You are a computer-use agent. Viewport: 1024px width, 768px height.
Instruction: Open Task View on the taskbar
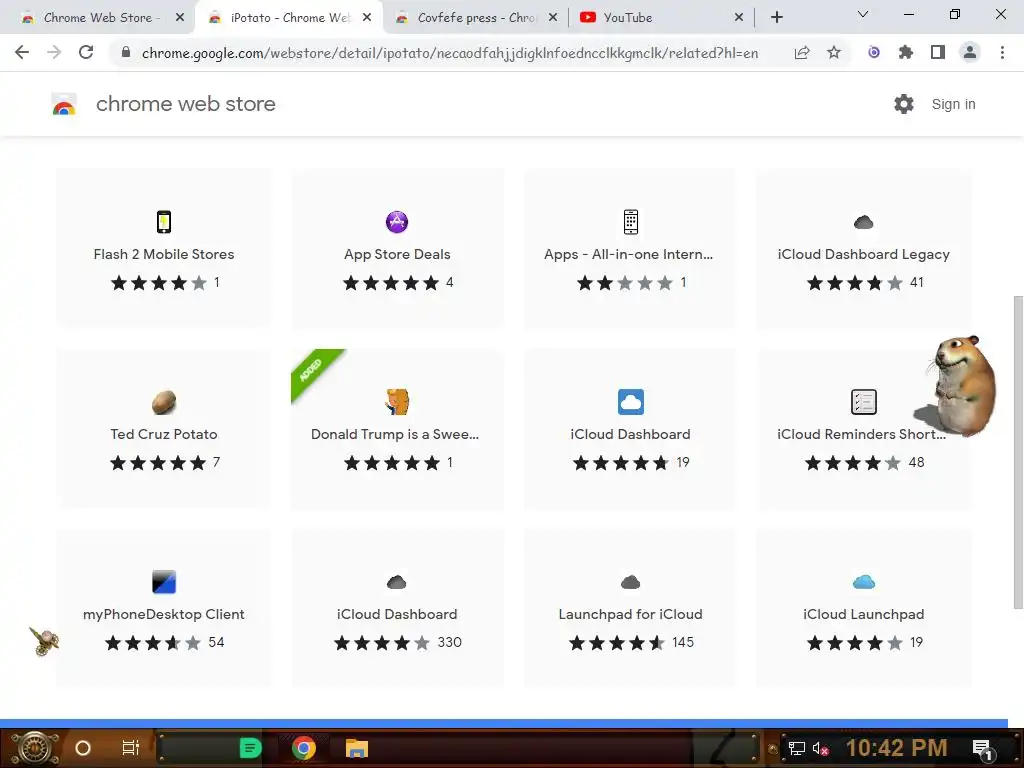(131, 748)
